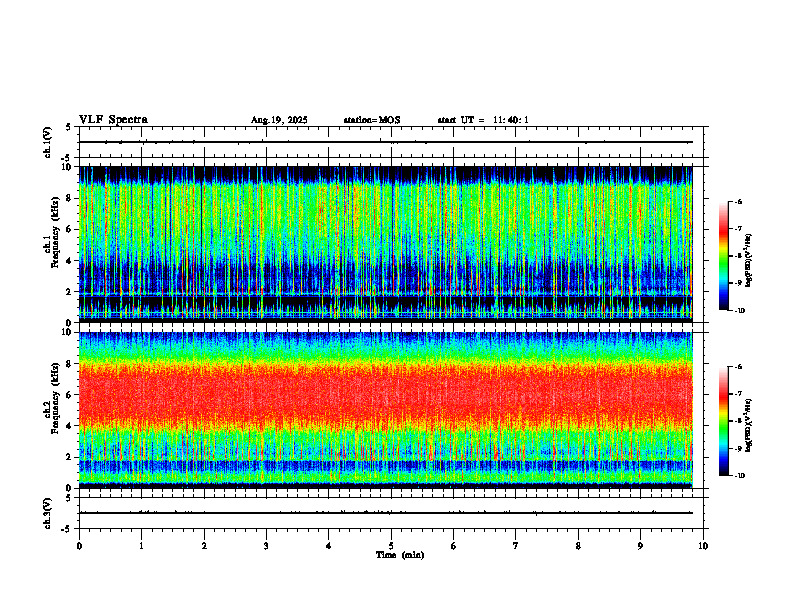Select the date text "Aug.19, 2025"

point(279,120)
